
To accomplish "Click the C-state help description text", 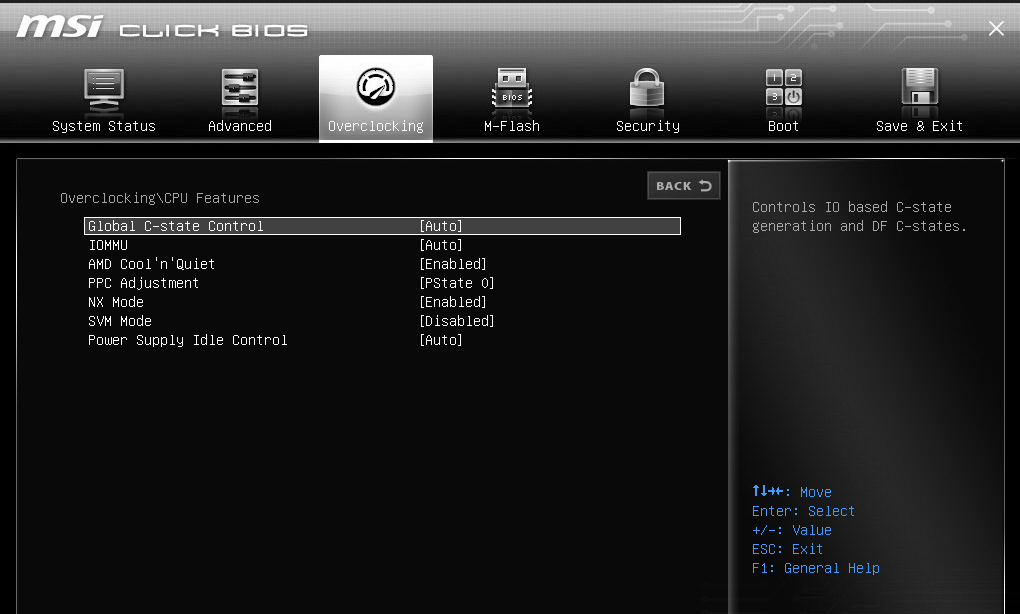I will point(859,217).
